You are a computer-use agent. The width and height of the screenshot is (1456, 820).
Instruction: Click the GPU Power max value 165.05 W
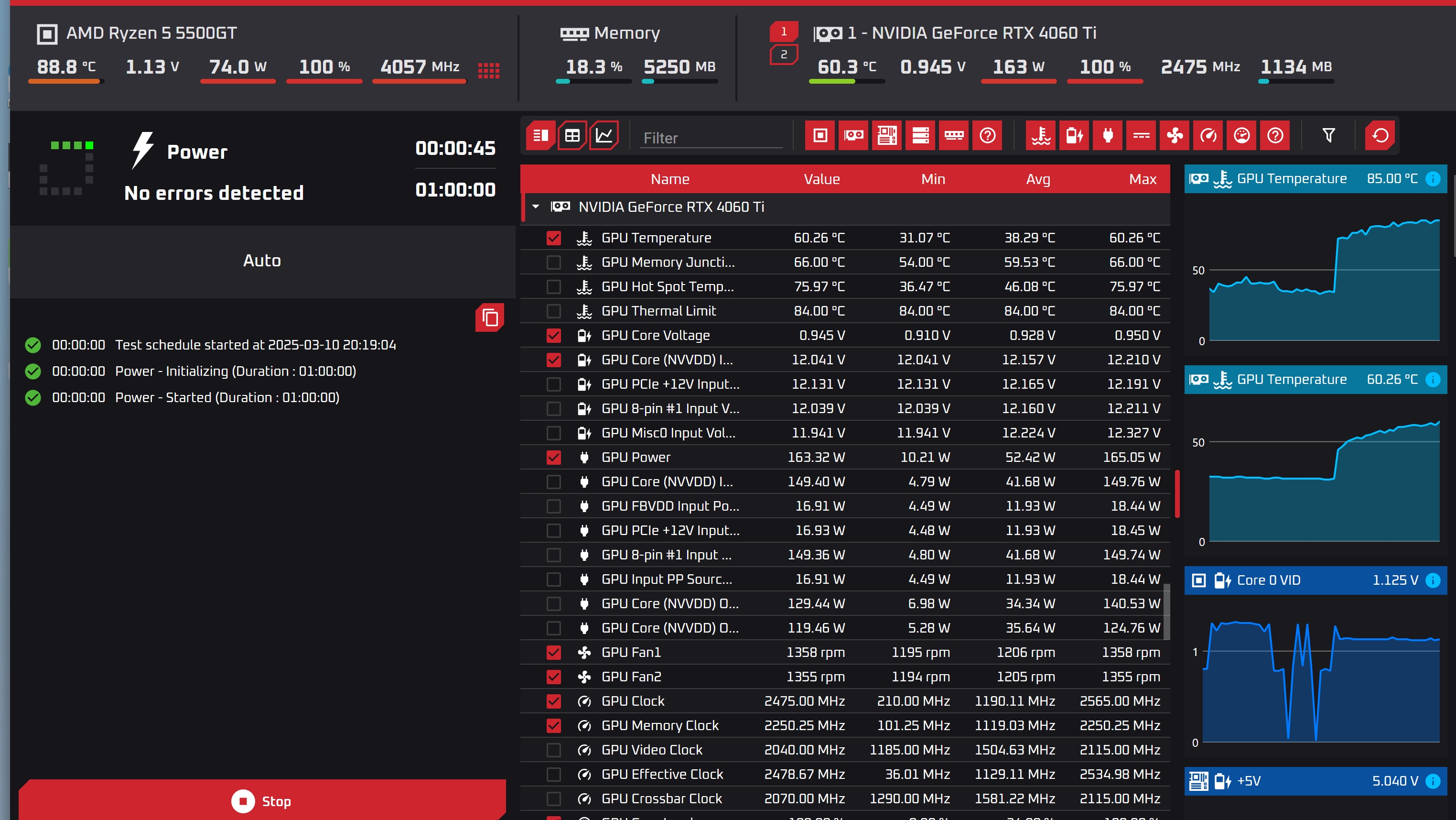click(x=1132, y=457)
